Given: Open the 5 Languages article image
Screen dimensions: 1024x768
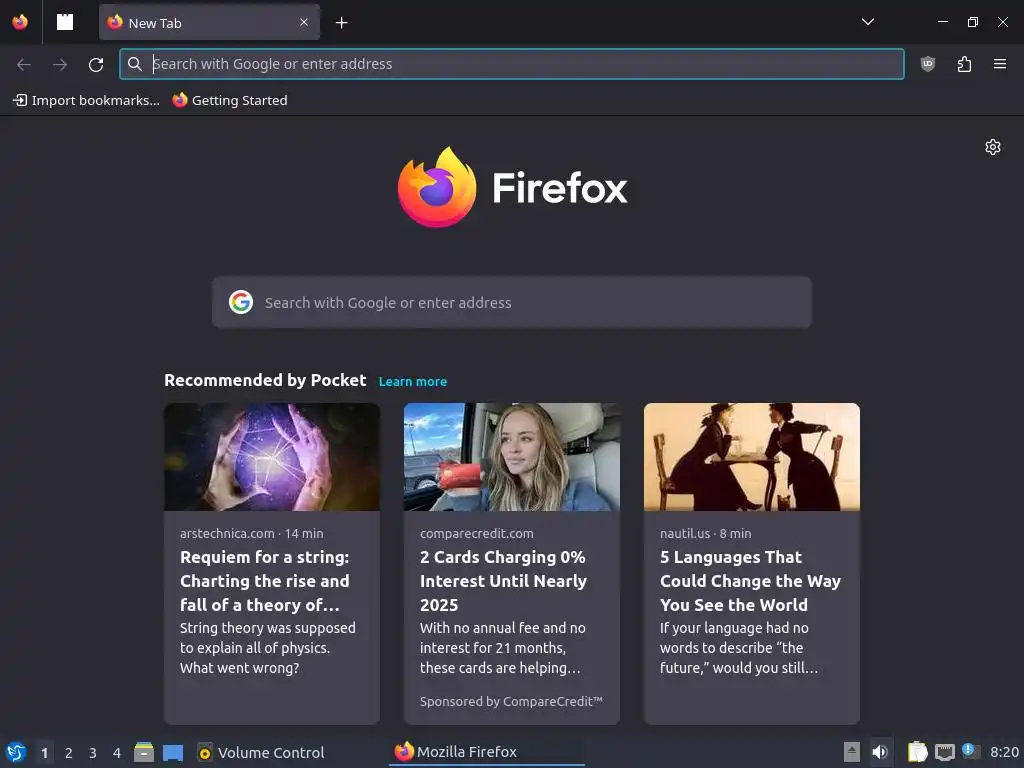Looking at the screenshot, I should click(752, 457).
